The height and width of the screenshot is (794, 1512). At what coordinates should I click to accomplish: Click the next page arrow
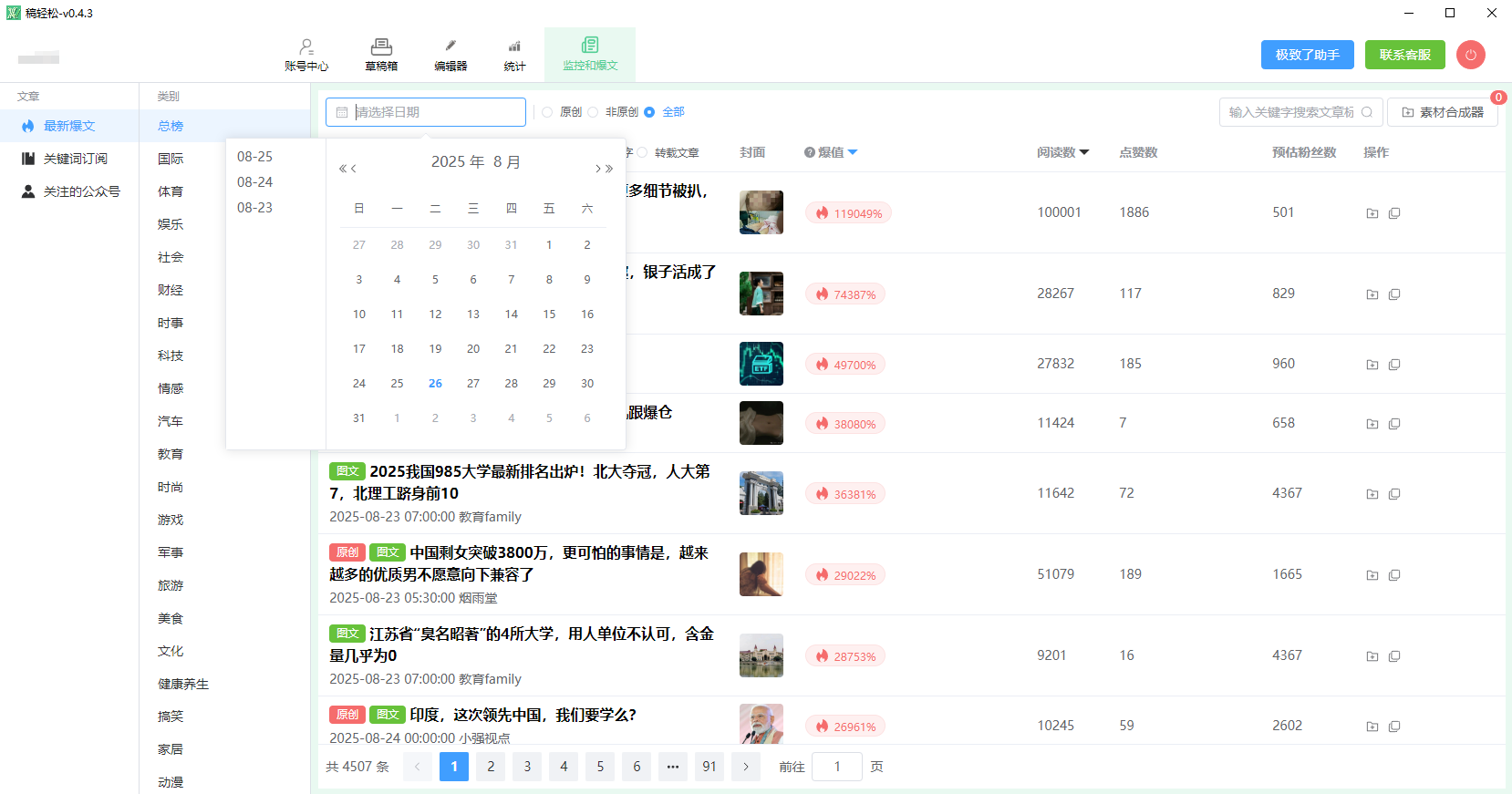pos(746,767)
